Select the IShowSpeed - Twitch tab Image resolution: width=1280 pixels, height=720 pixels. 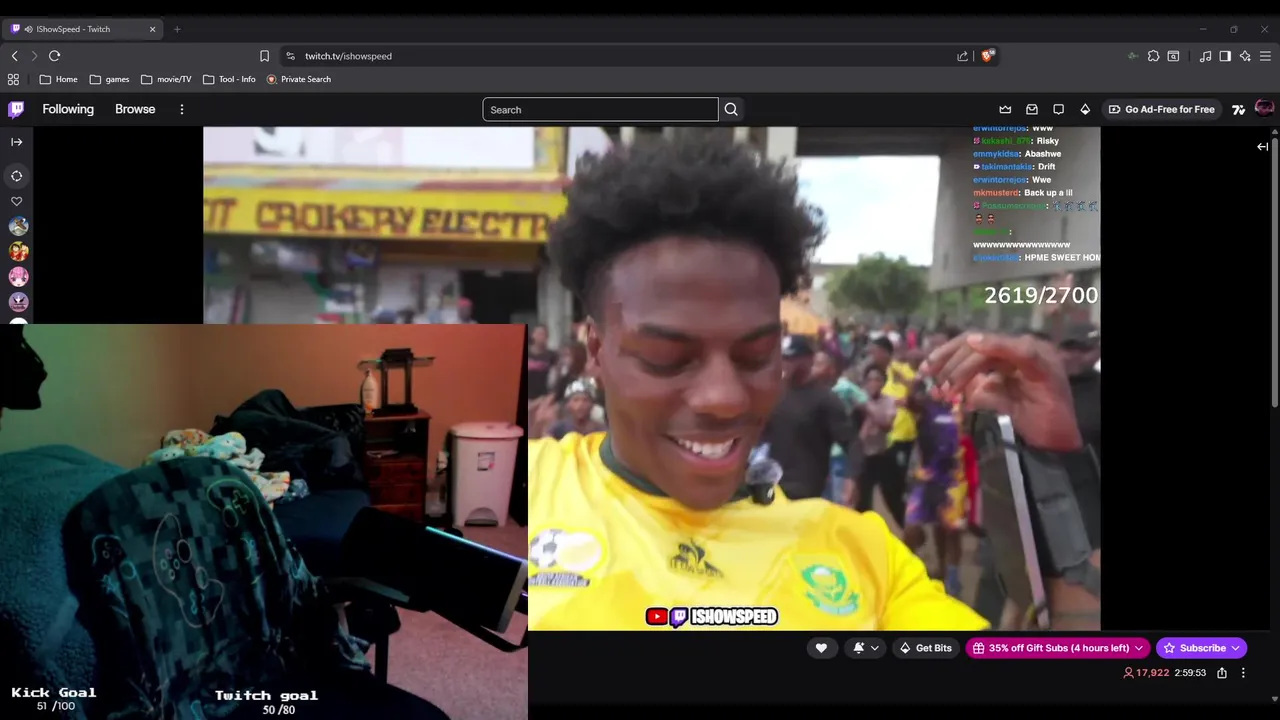(84, 29)
